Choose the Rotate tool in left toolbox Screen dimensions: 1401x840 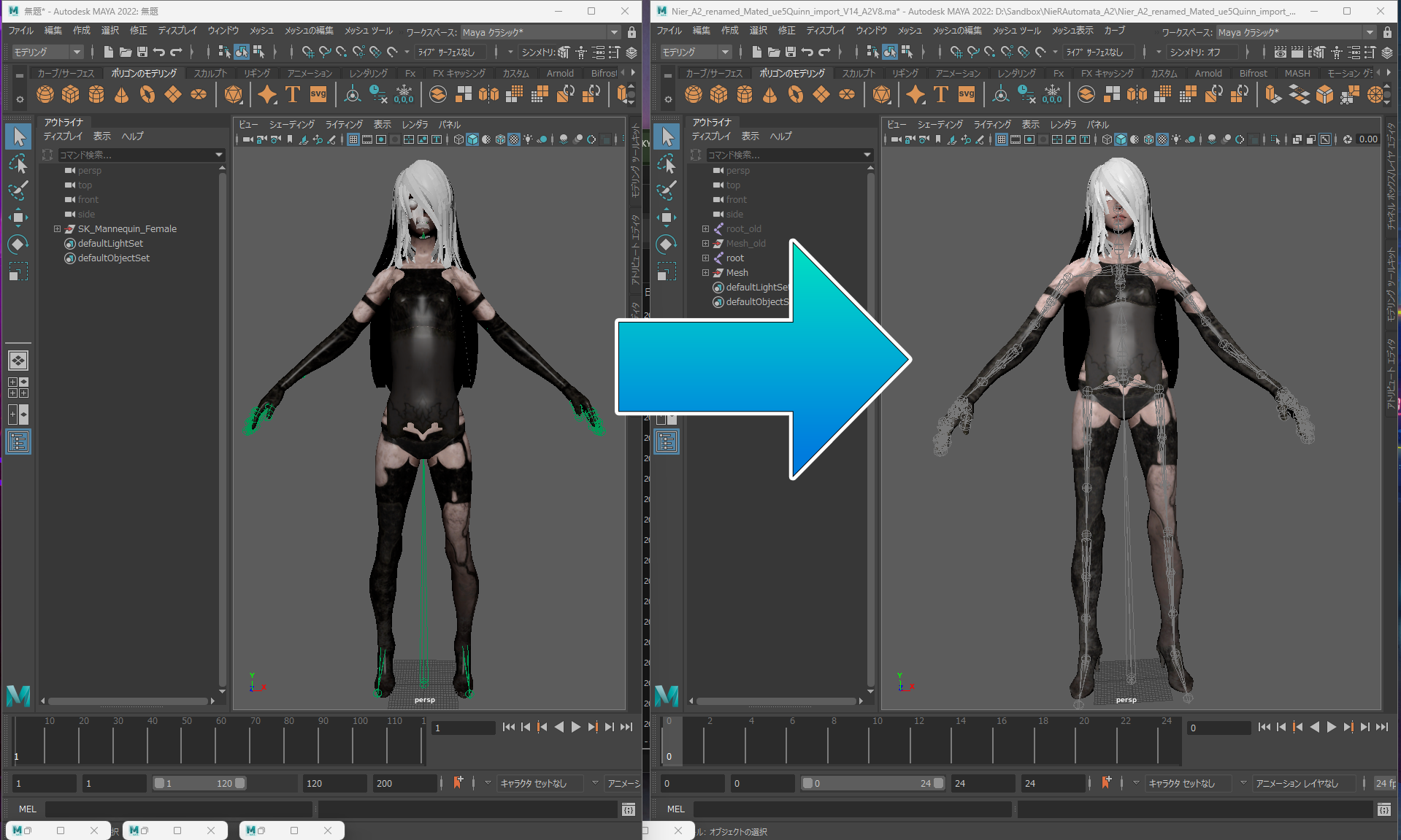18,244
